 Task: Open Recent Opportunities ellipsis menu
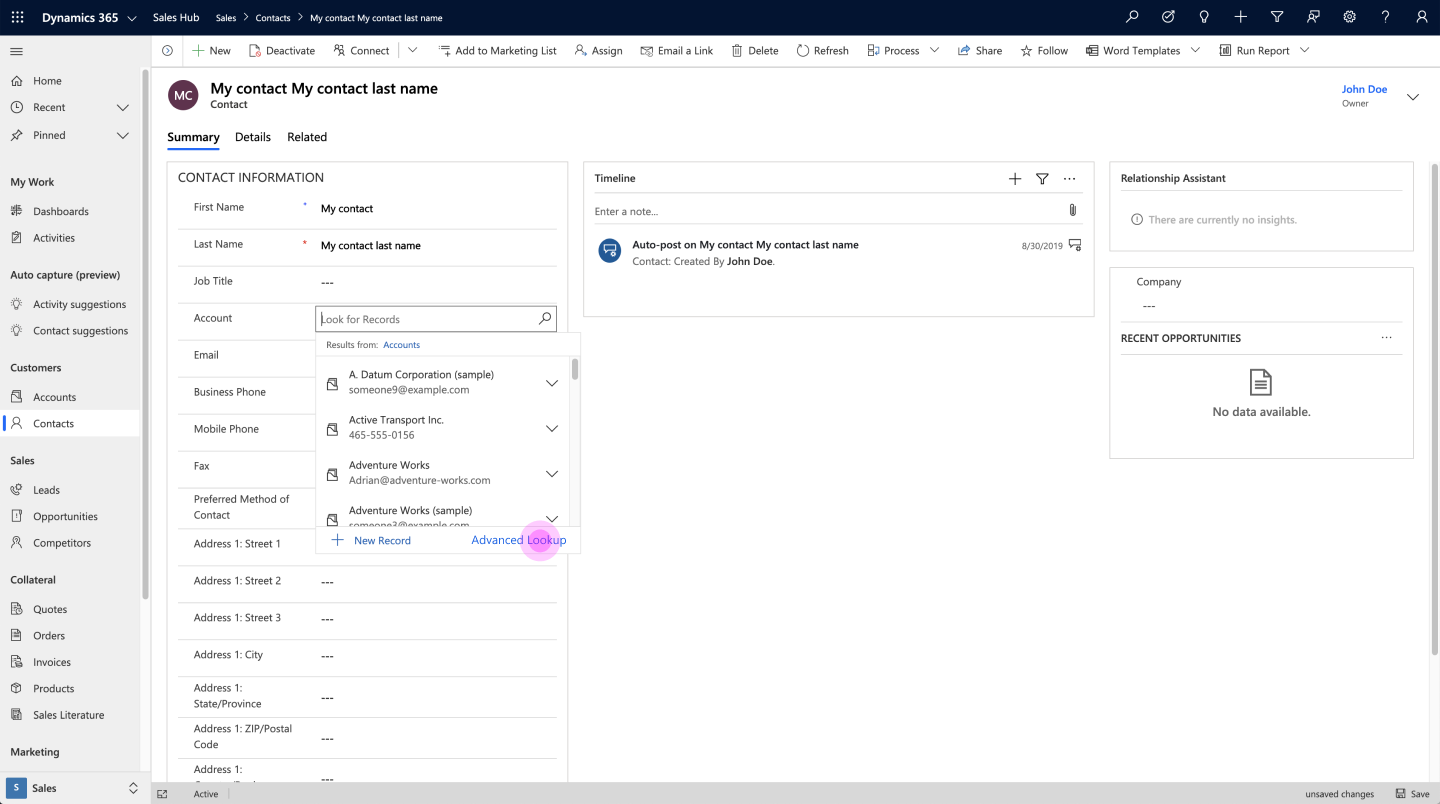[1386, 338]
